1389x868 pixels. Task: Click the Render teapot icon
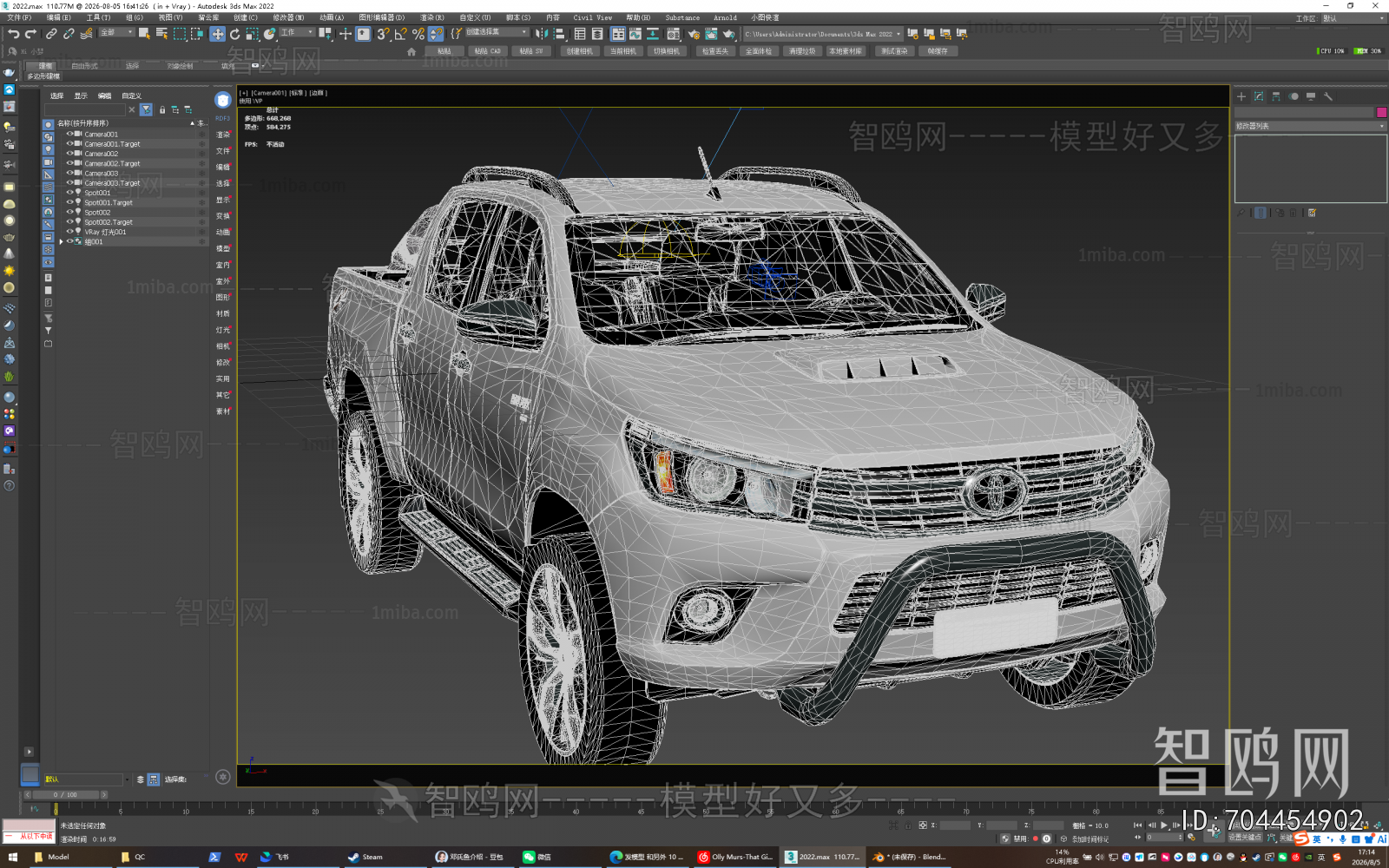coord(728,34)
